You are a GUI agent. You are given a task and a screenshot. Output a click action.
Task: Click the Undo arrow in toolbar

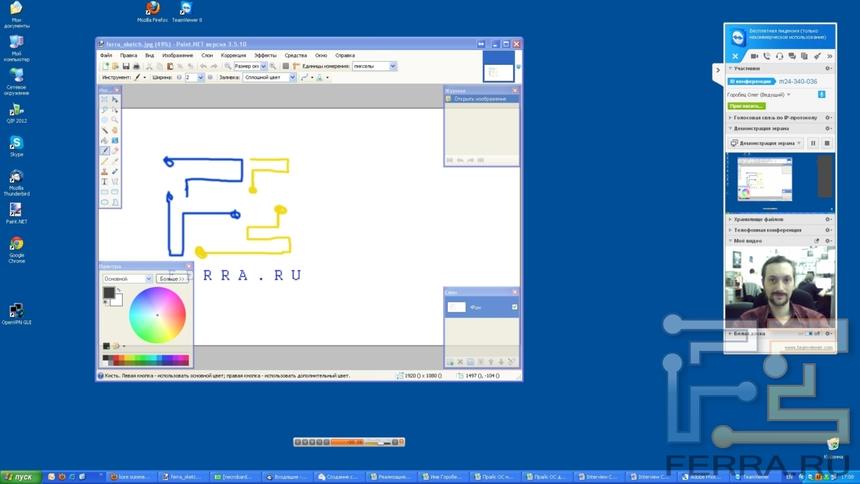coord(202,66)
